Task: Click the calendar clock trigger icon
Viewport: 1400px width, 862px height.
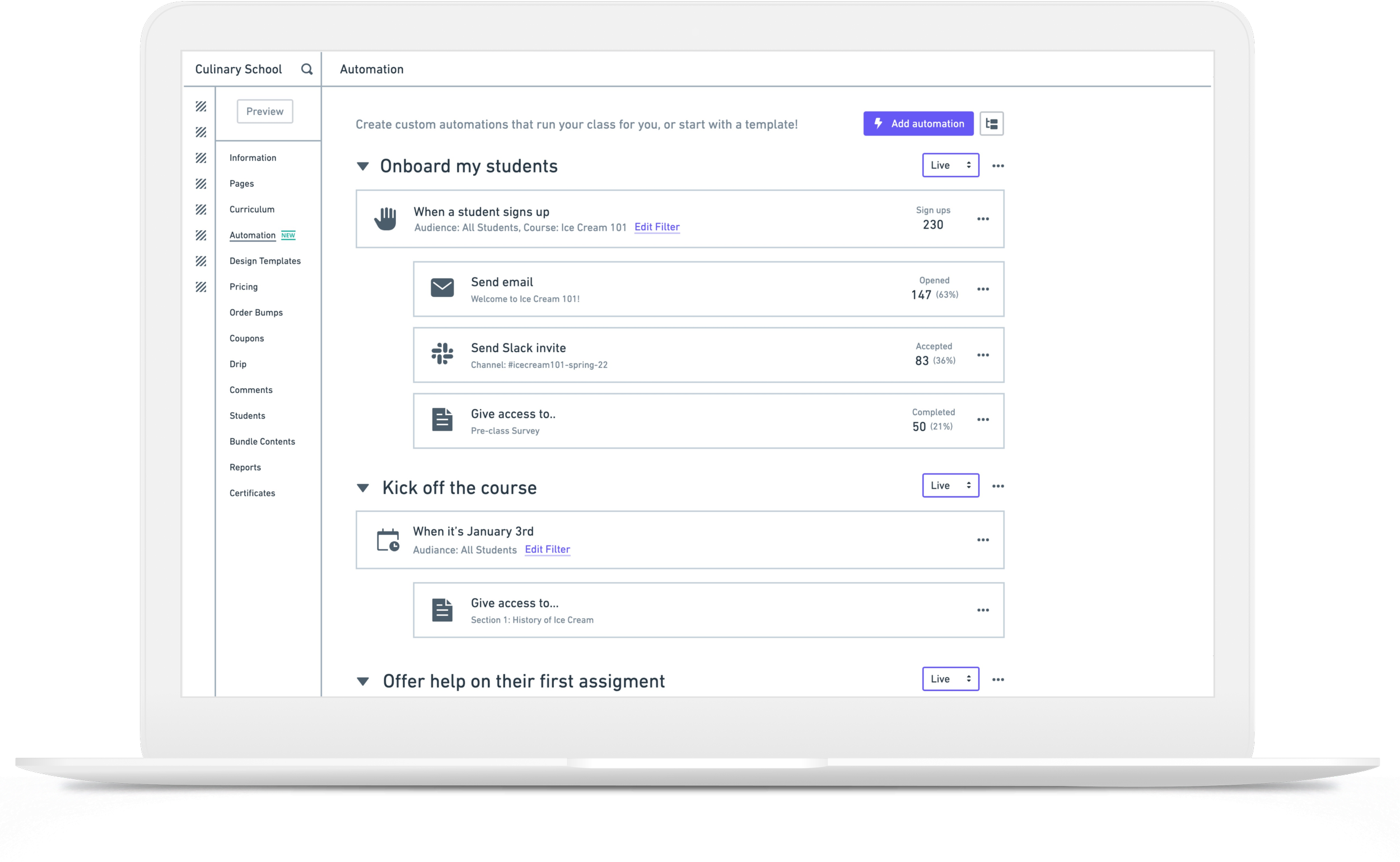Action: point(388,540)
